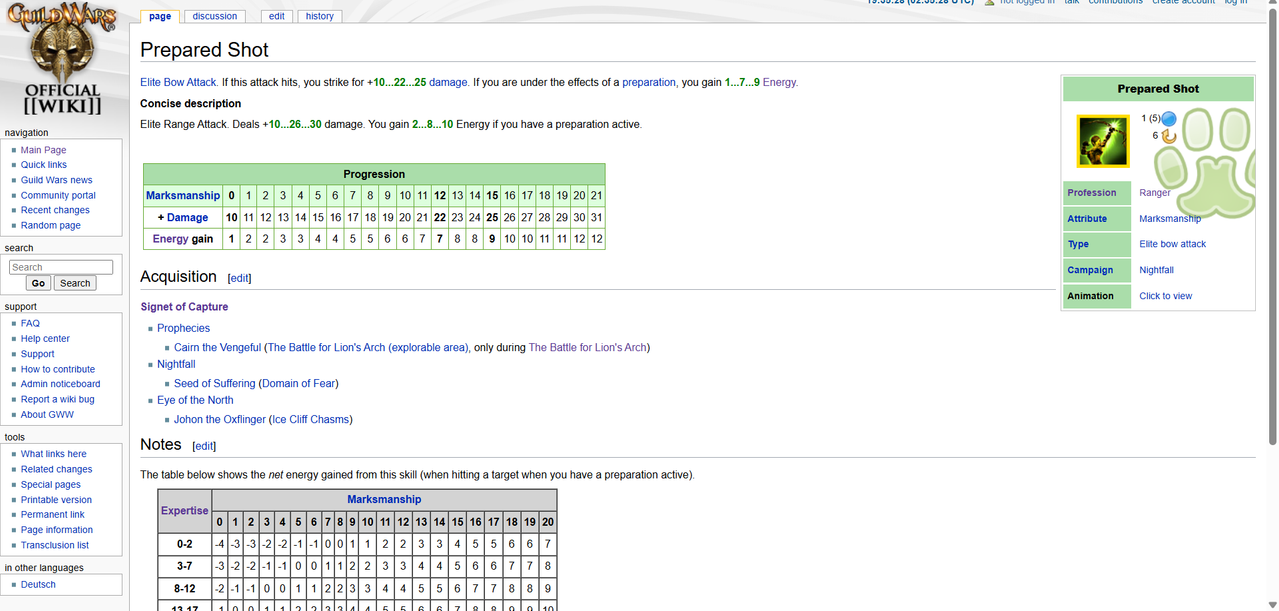Image resolution: width=1279 pixels, height=611 pixels.
Task: Open Seed of Suffering link
Action: click(x=214, y=384)
